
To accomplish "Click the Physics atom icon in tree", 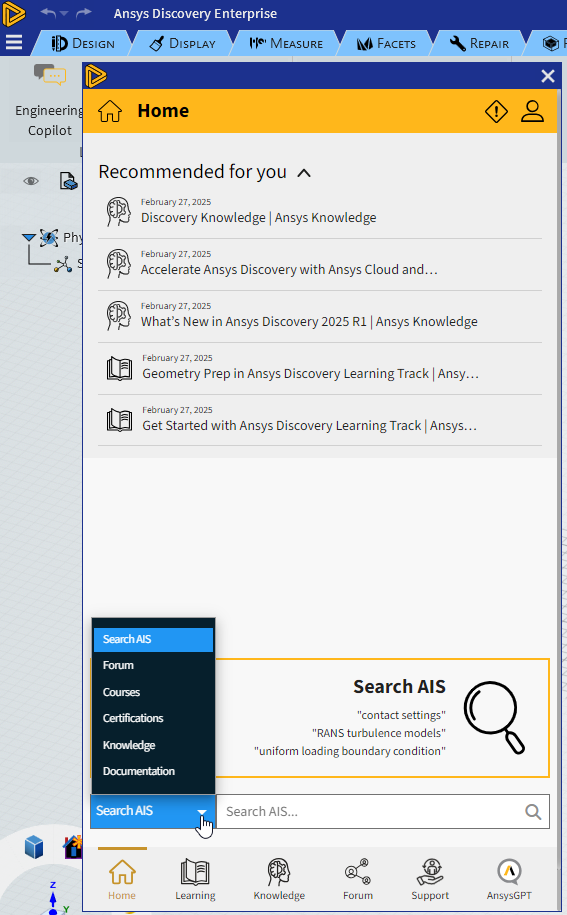I will pos(49,238).
